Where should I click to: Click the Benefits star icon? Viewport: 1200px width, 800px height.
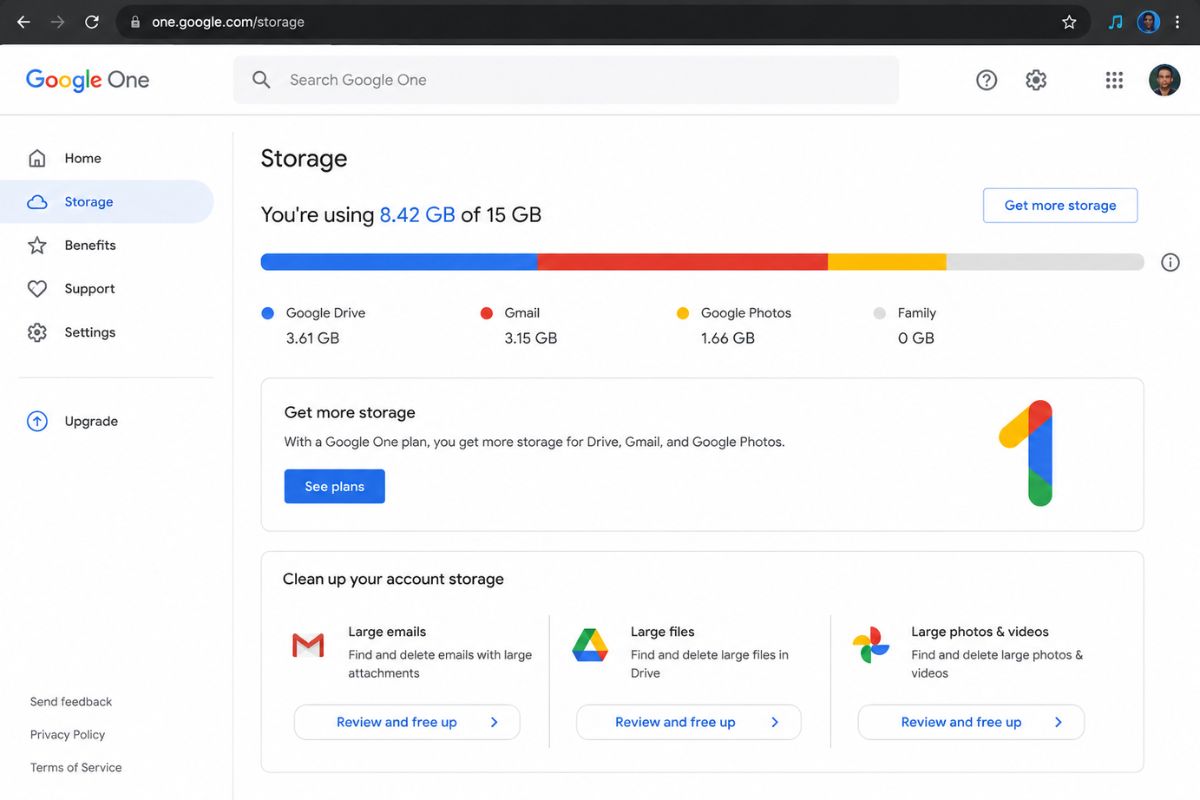(x=37, y=245)
